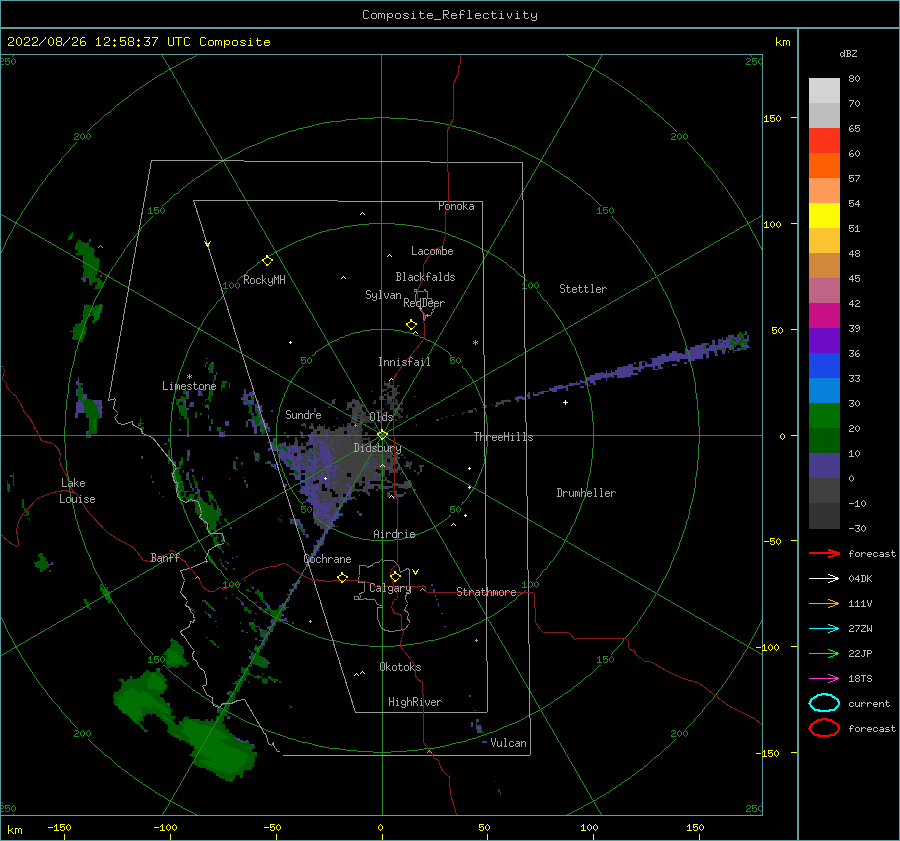
Task: Click the Calgary city label
Action: click(390, 588)
